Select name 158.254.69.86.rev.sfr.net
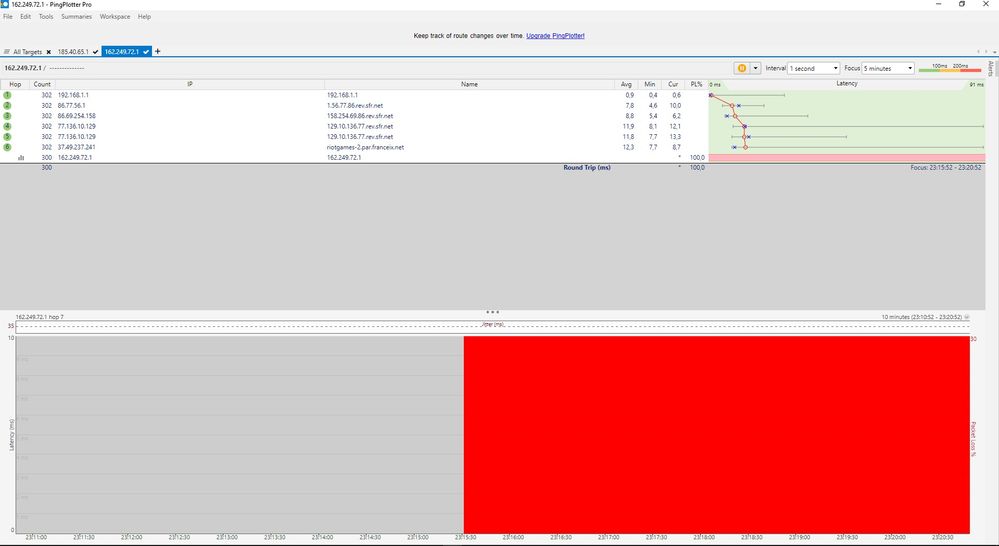Image resolution: width=999 pixels, height=546 pixels. [x=360, y=116]
